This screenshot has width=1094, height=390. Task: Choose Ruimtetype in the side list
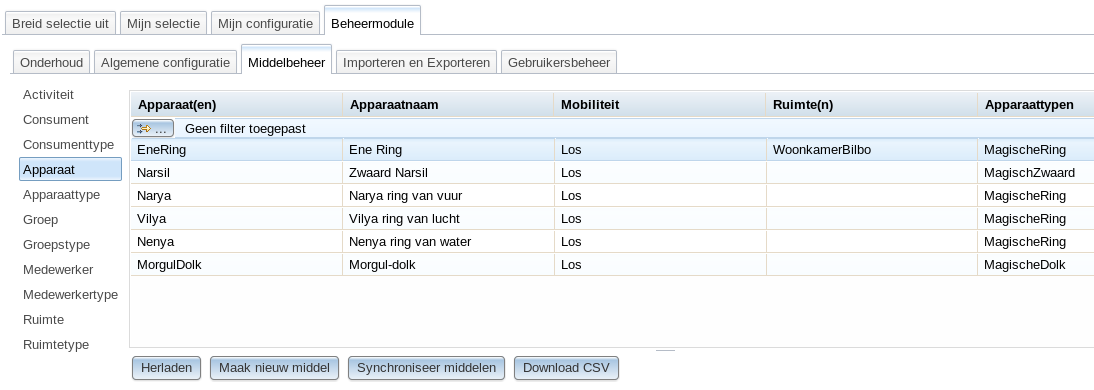tap(56, 345)
